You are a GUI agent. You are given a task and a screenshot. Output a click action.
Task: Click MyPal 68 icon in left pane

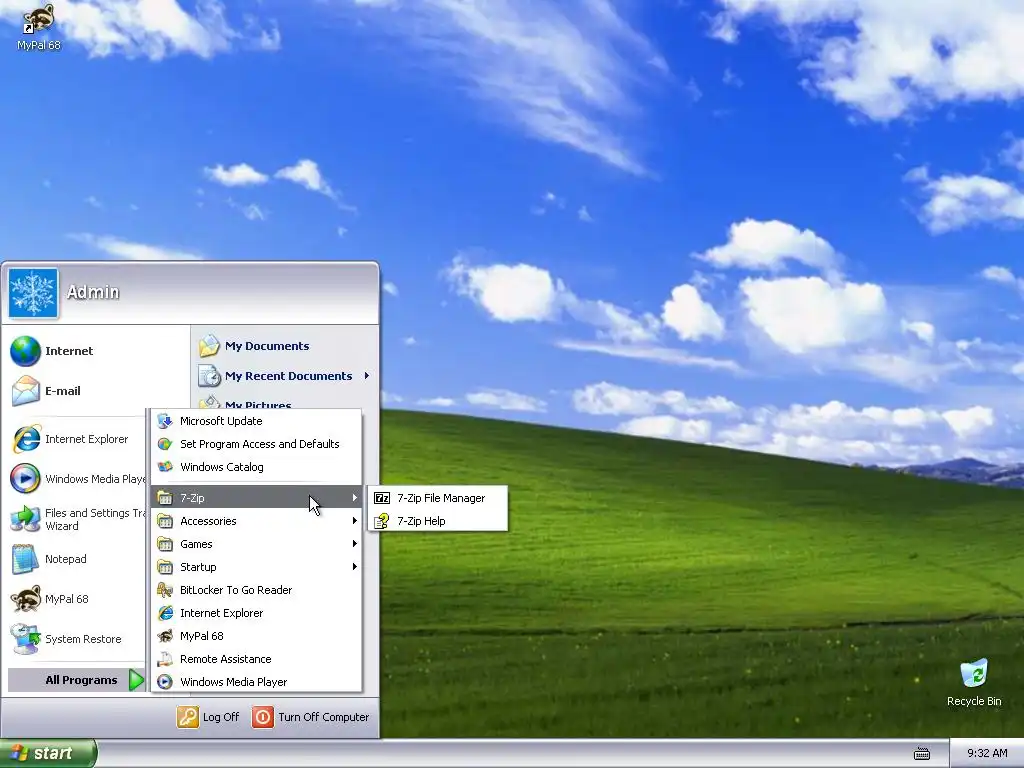click(25, 599)
